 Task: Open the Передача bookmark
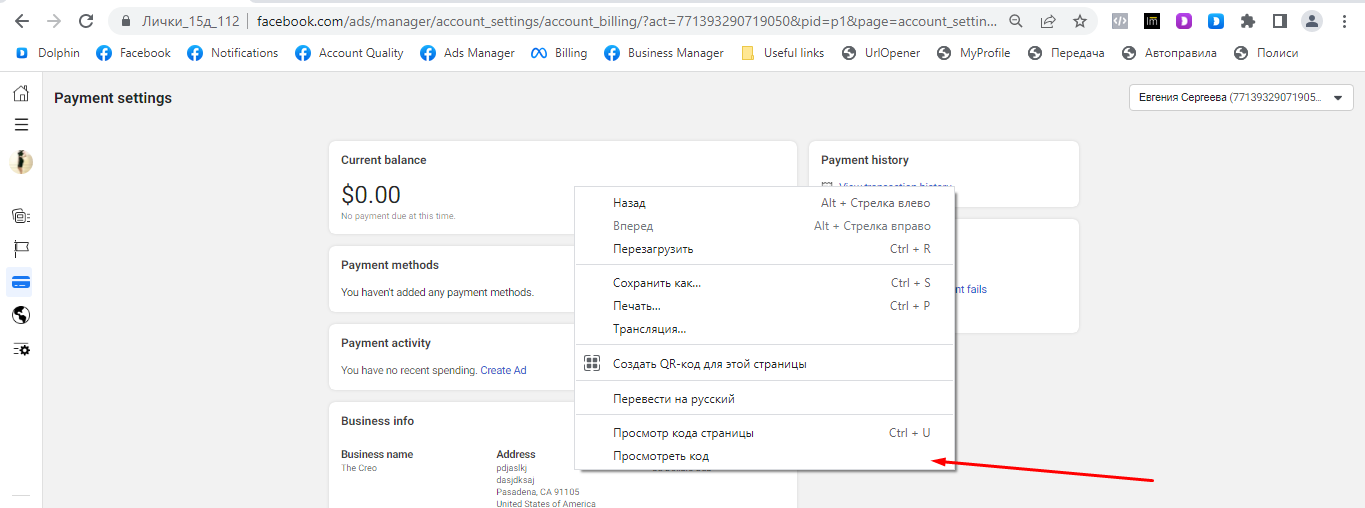(1066, 53)
